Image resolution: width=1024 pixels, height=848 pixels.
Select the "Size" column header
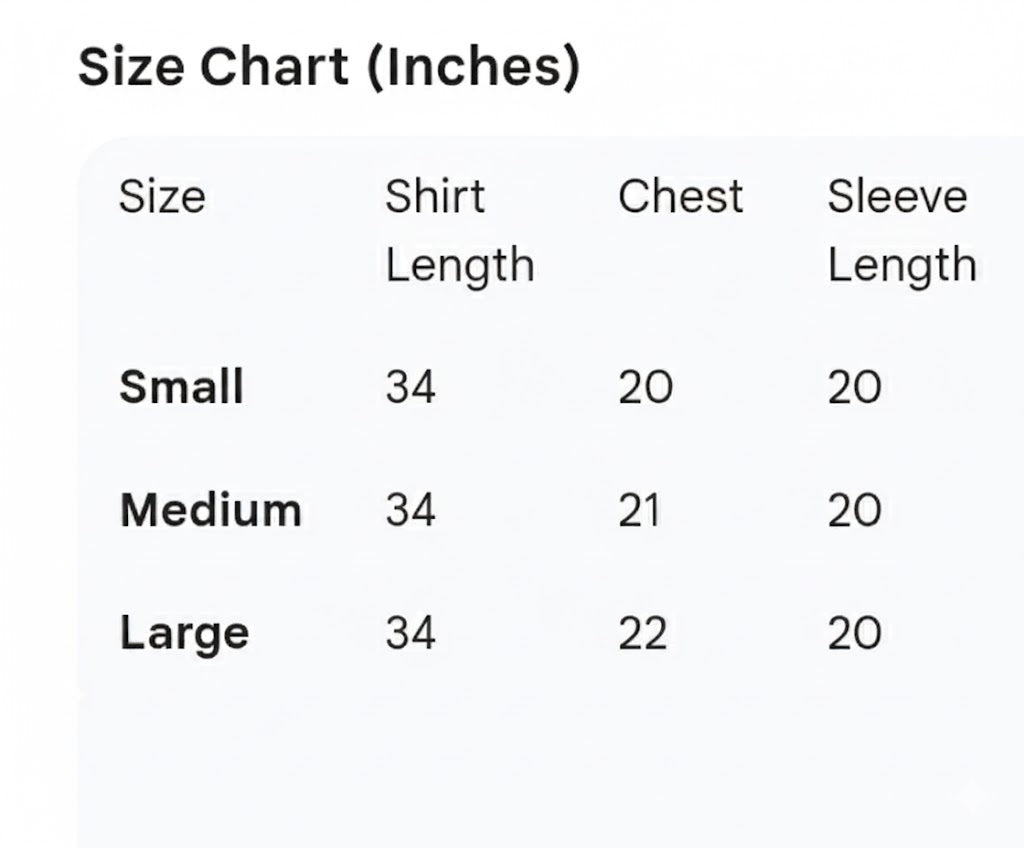162,196
